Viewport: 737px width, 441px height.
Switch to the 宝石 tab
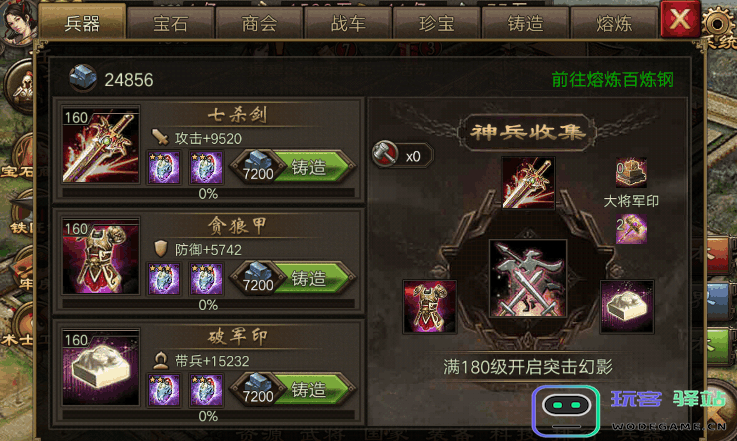[171, 23]
